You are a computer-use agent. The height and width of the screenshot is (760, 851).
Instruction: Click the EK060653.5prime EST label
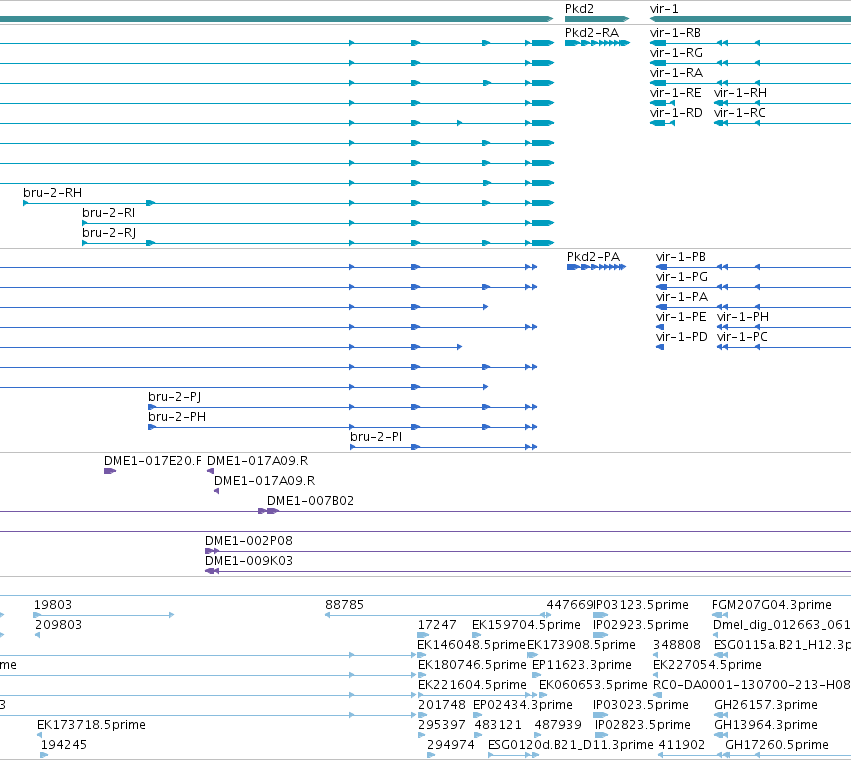[593, 686]
